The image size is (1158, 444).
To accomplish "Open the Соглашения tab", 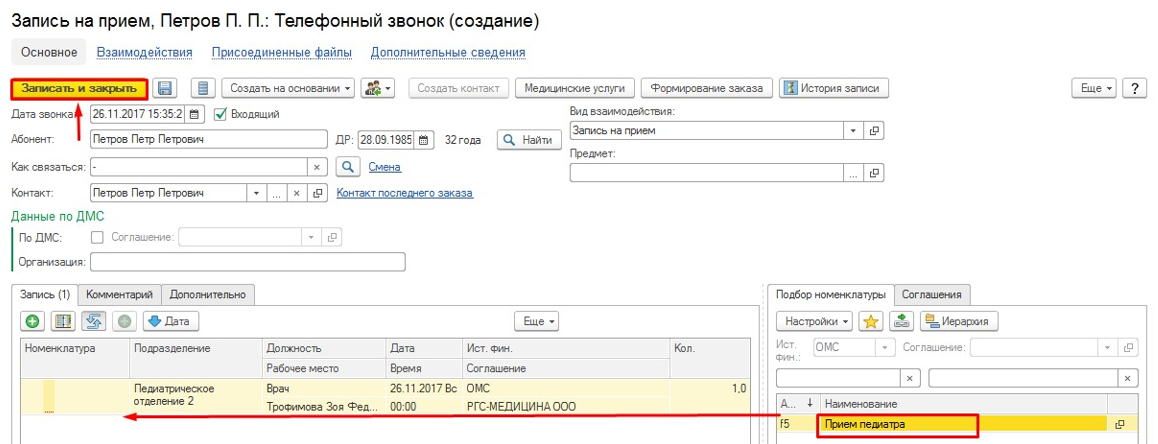I will pyautogui.click(x=932, y=294).
